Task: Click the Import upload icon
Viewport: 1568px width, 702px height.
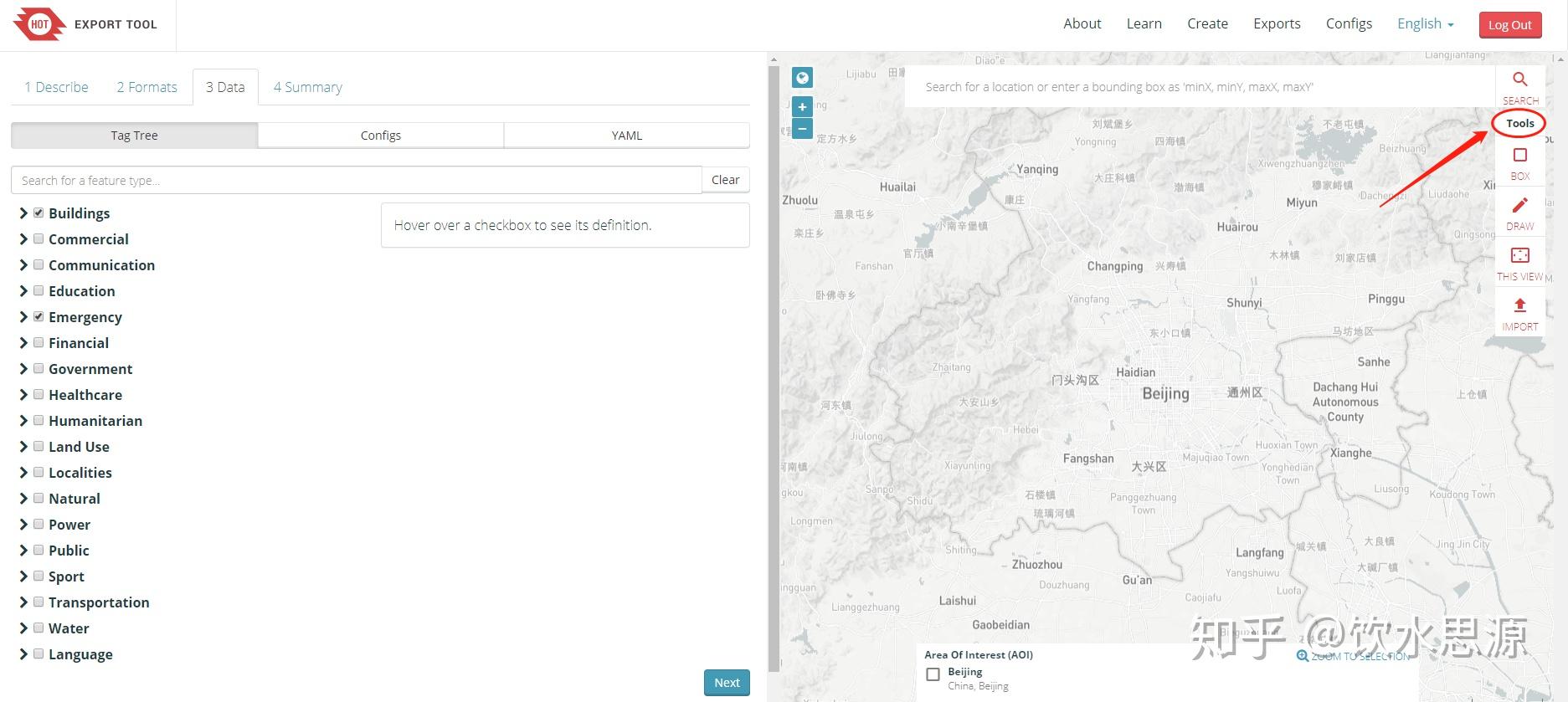Action: [x=1519, y=306]
